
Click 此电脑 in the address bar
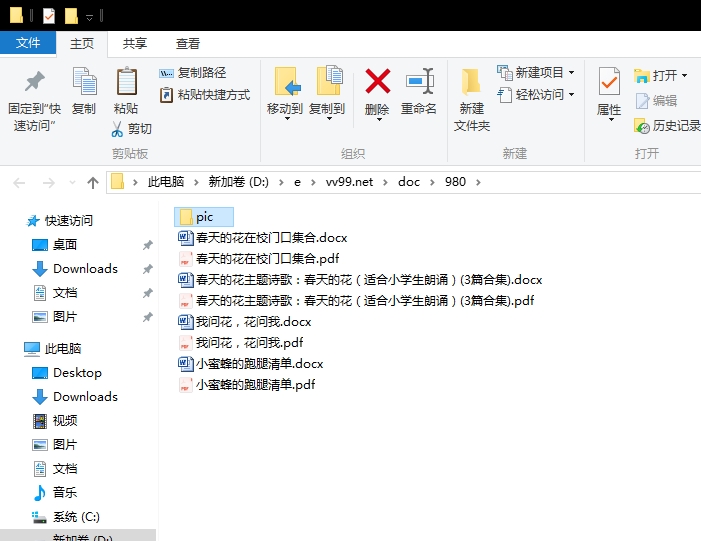point(166,182)
